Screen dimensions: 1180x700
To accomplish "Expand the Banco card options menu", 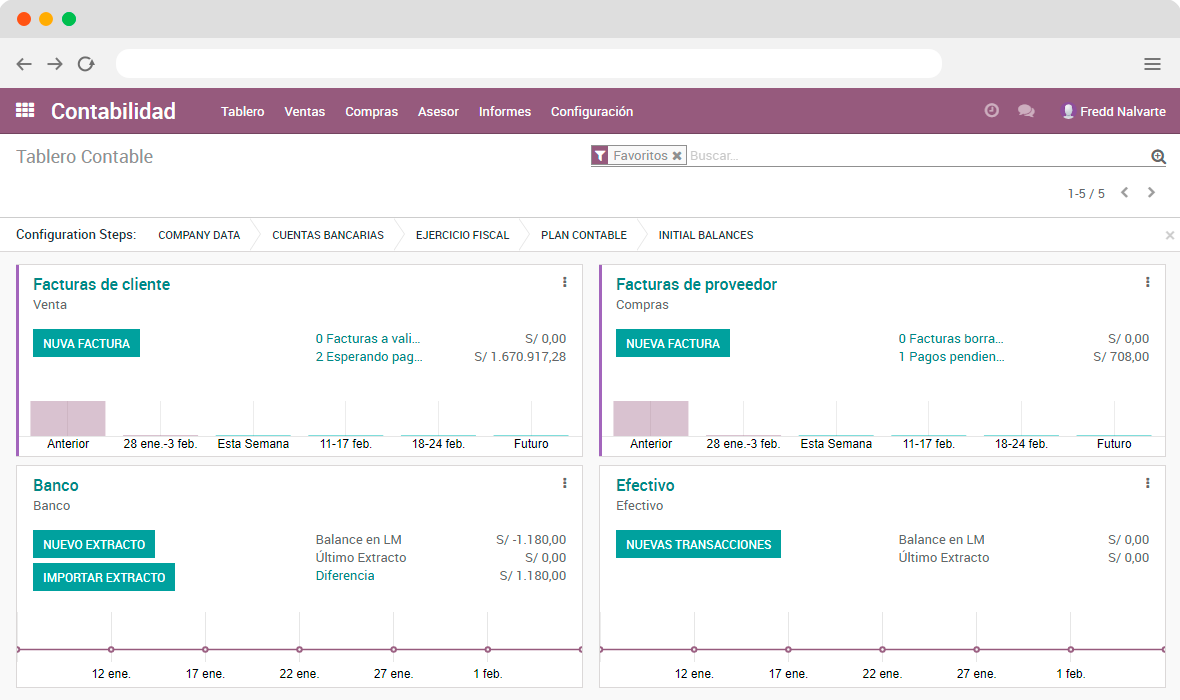I will [x=564, y=484].
